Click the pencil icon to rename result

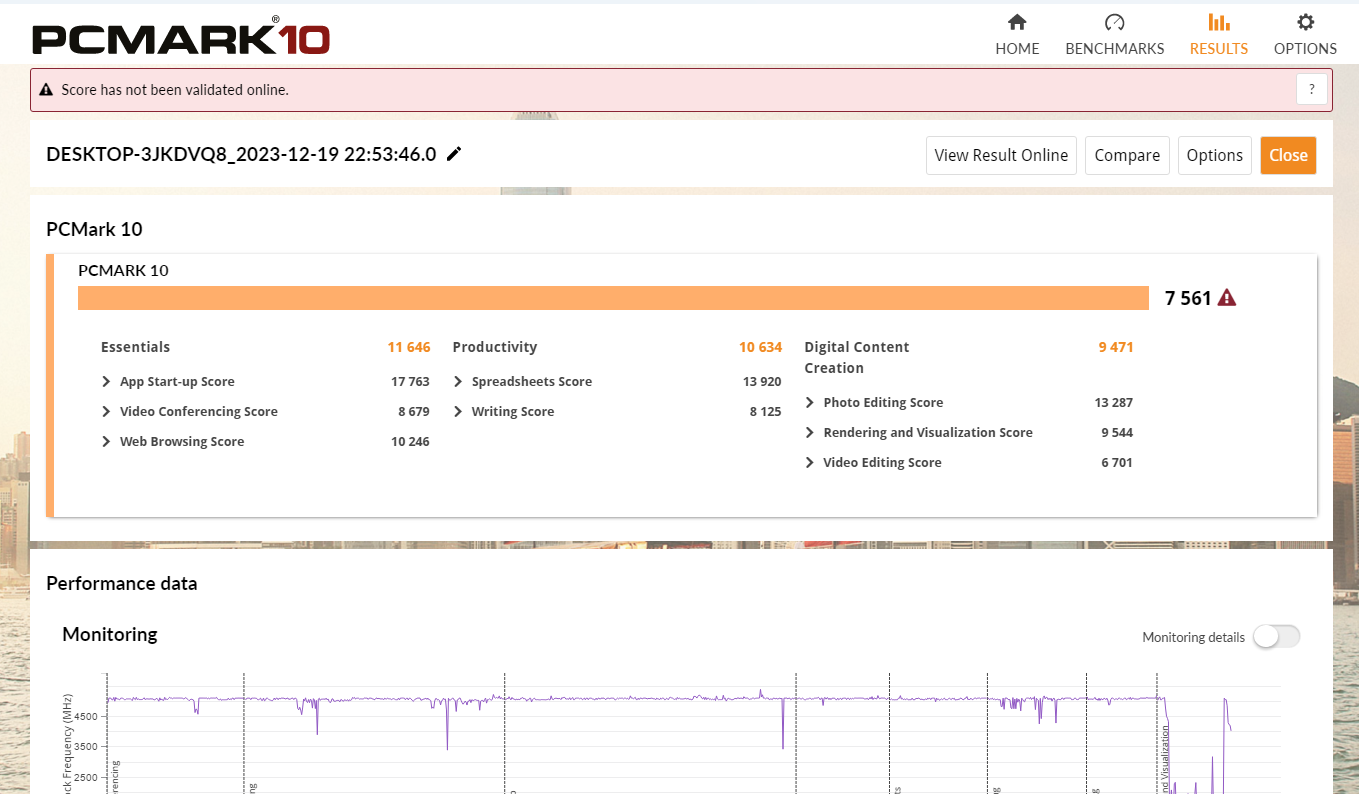pyautogui.click(x=454, y=154)
